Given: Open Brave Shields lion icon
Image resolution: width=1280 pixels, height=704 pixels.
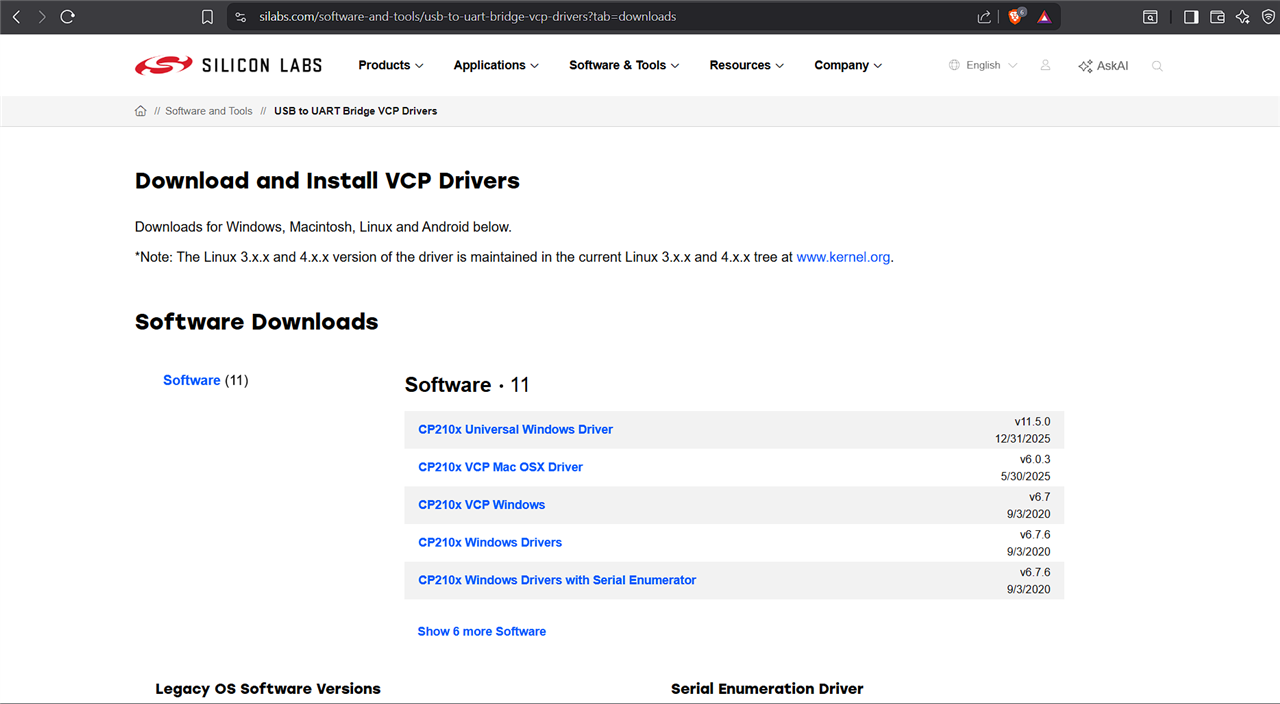Looking at the screenshot, I should pos(1016,17).
